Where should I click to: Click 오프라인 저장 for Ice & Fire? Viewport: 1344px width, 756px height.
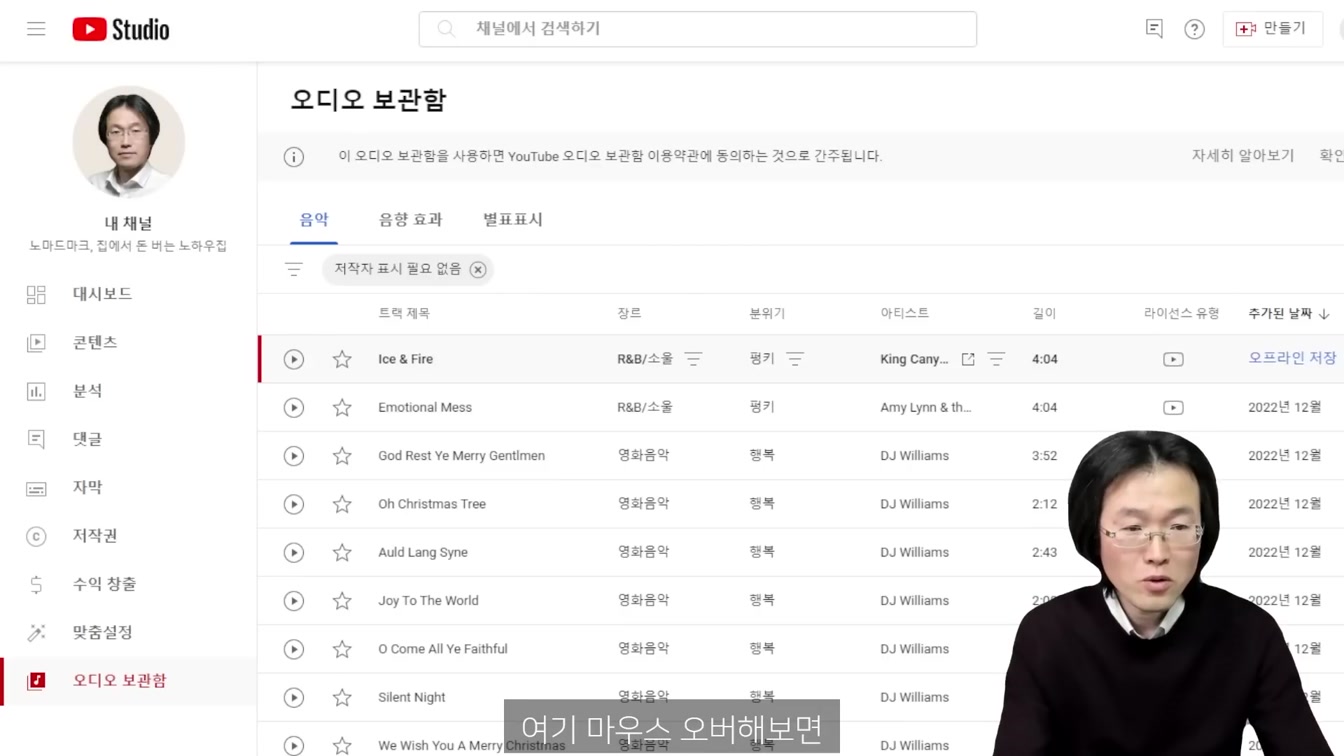pyautogui.click(x=1292, y=358)
